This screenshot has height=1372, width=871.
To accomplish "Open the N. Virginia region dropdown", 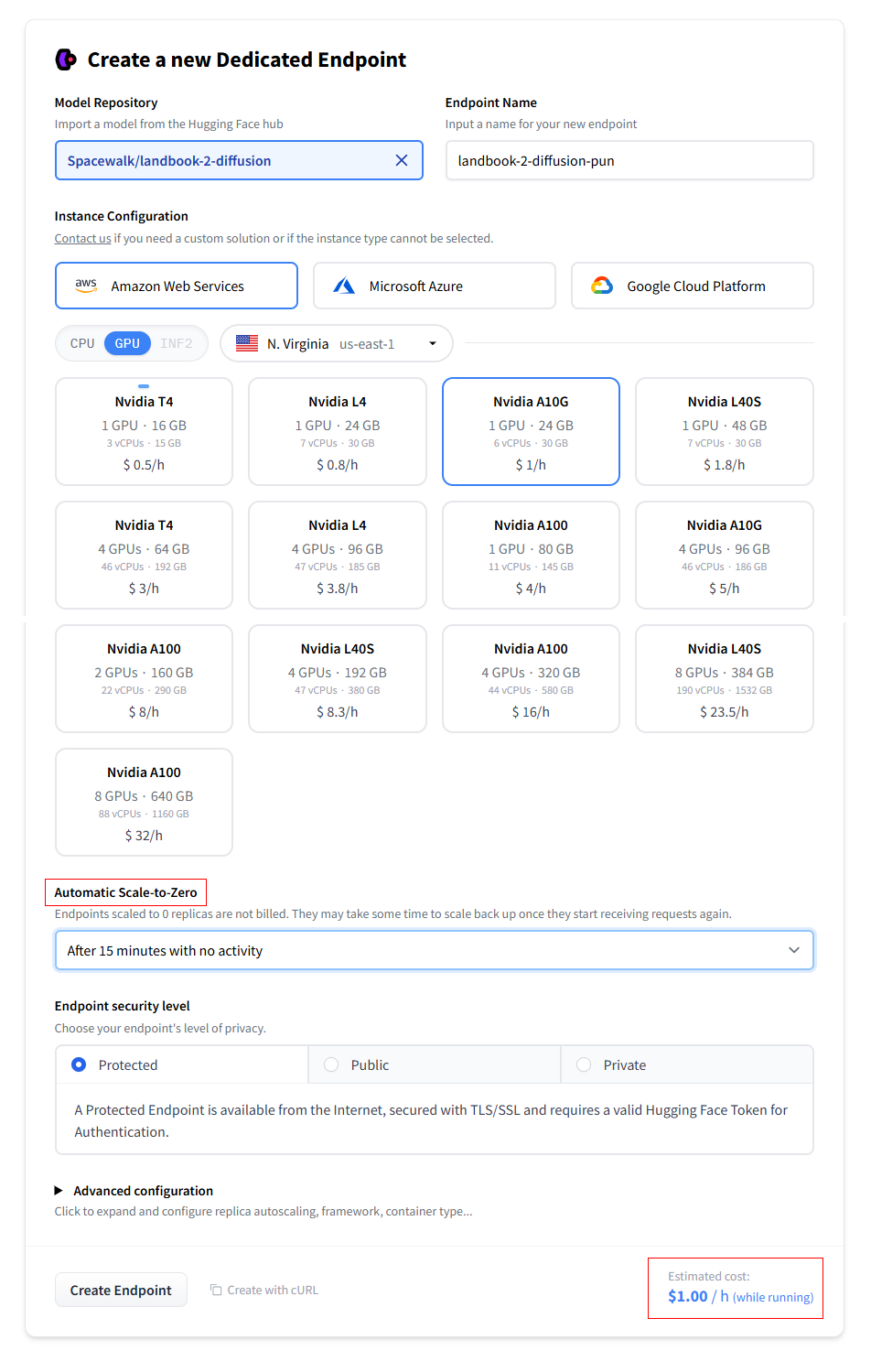I will click(337, 344).
